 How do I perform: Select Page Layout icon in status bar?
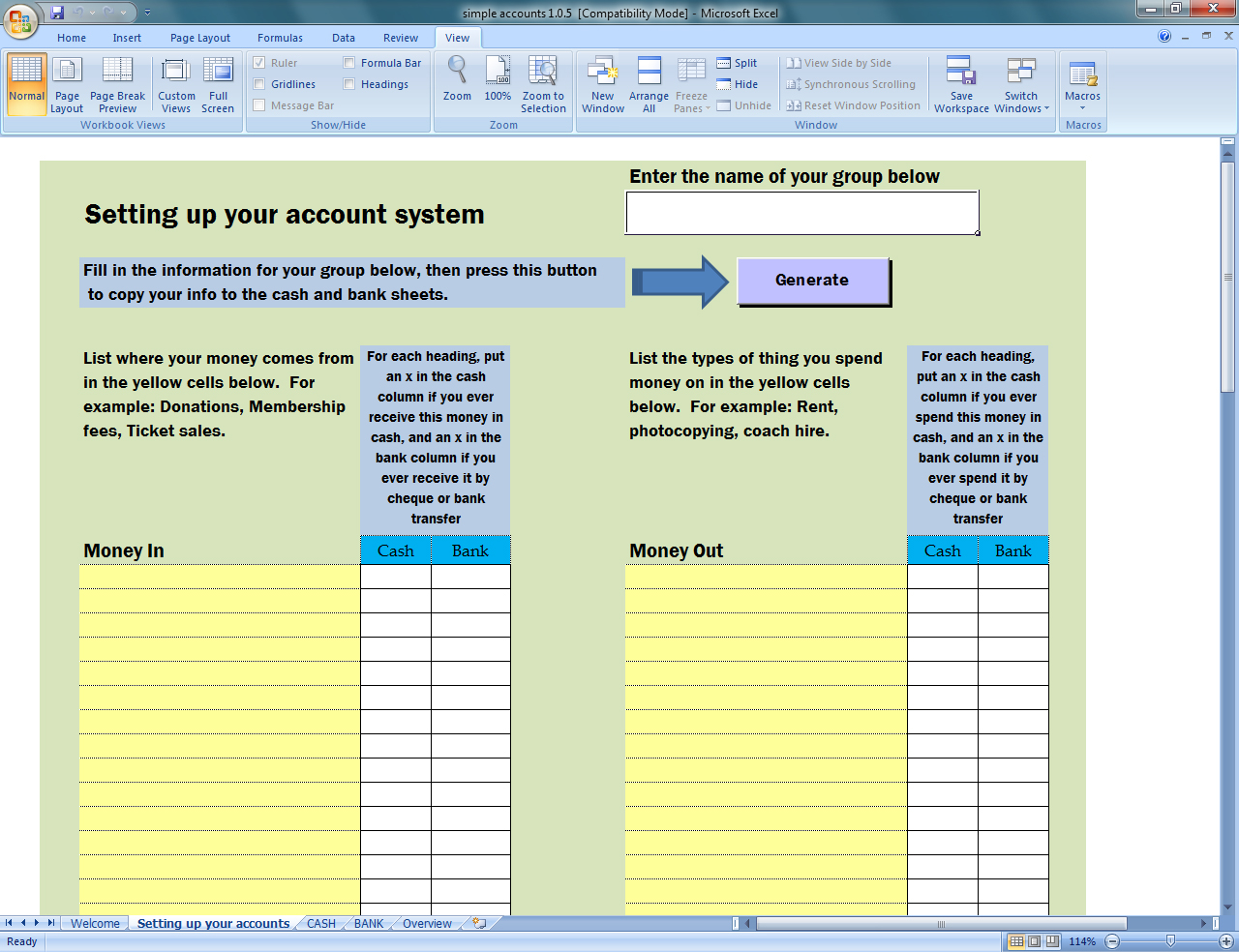pyautogui.click(x=1035, y=941)
